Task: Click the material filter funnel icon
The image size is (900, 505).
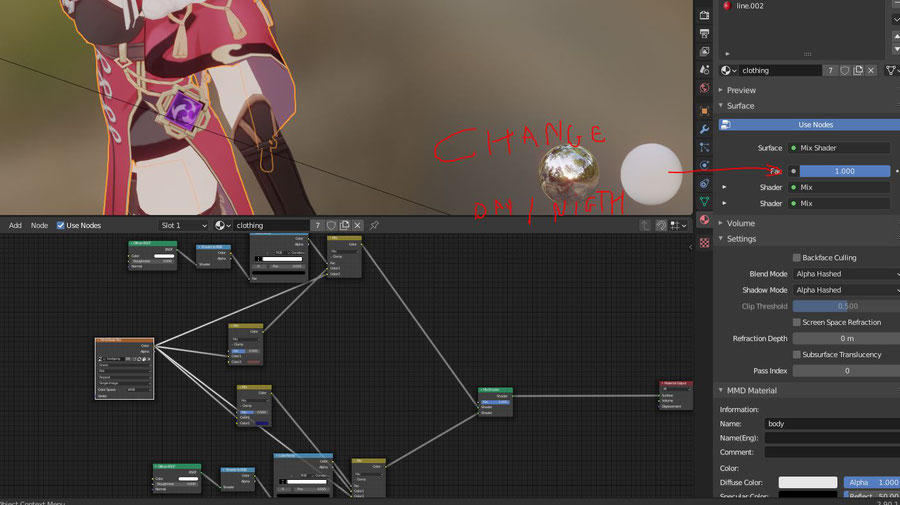Action: point(891,71)
